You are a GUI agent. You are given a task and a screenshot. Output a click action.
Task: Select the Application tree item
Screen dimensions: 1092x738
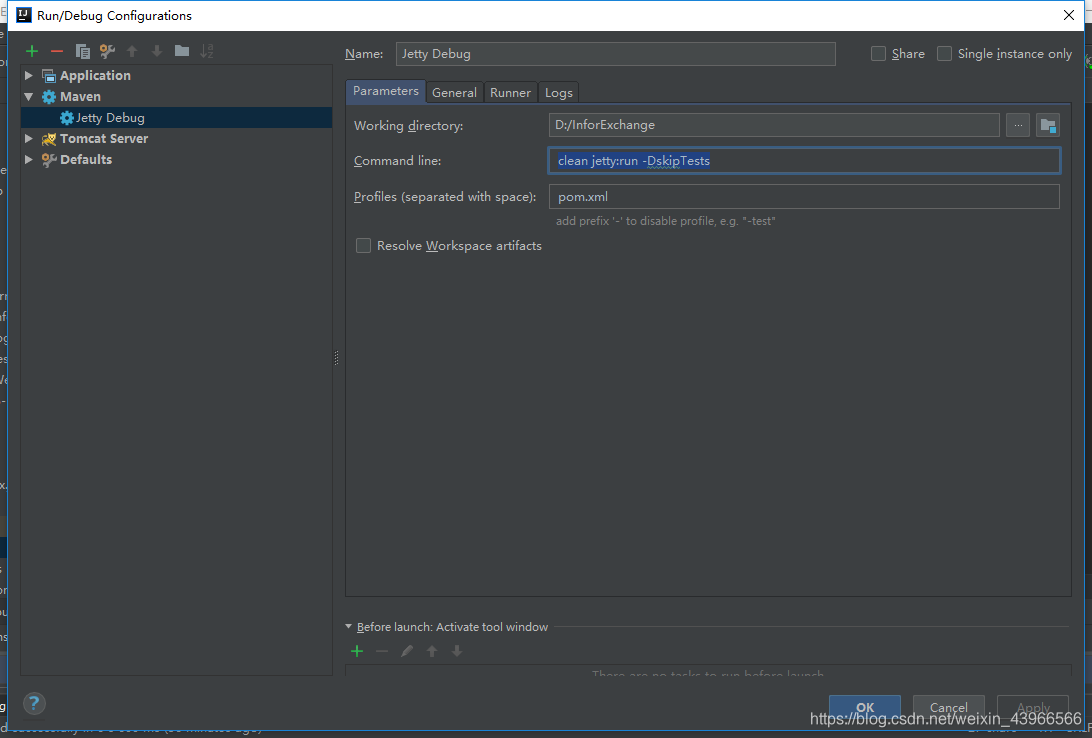pyautogui.click(x=95, y=75)
